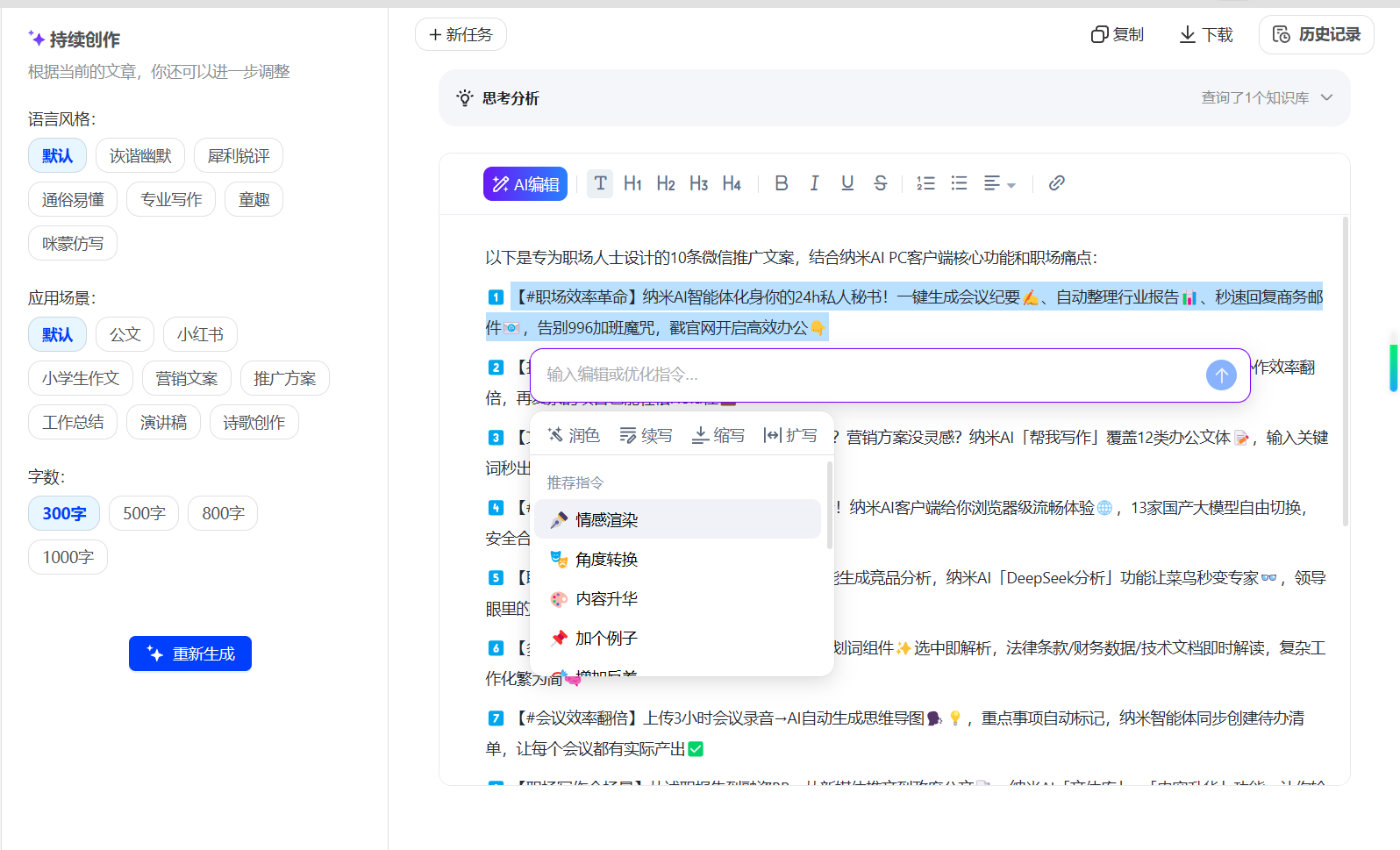Select the 咪蒙仿写 language style
1400x850 pixels.
coord(73,244)
